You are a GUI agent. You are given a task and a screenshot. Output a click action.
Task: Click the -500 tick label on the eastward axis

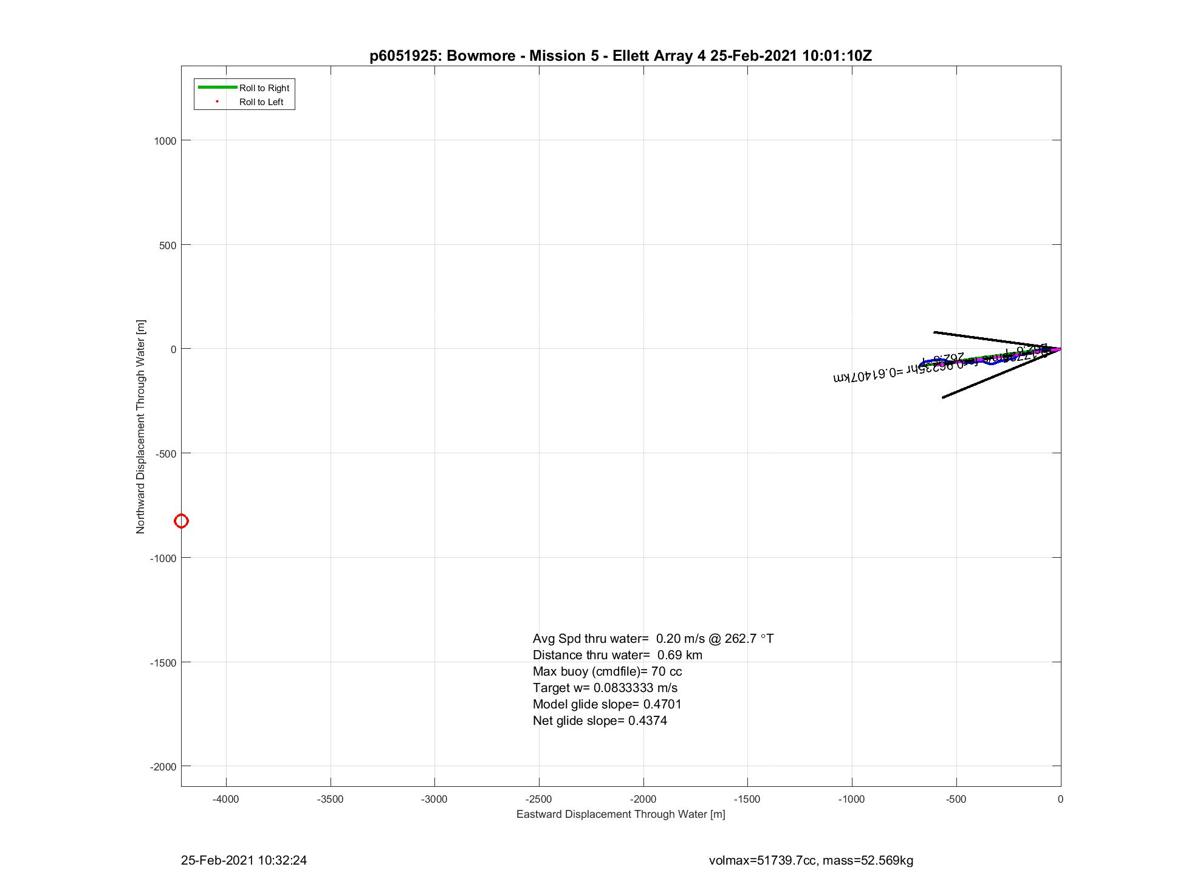tap(956, 799)
